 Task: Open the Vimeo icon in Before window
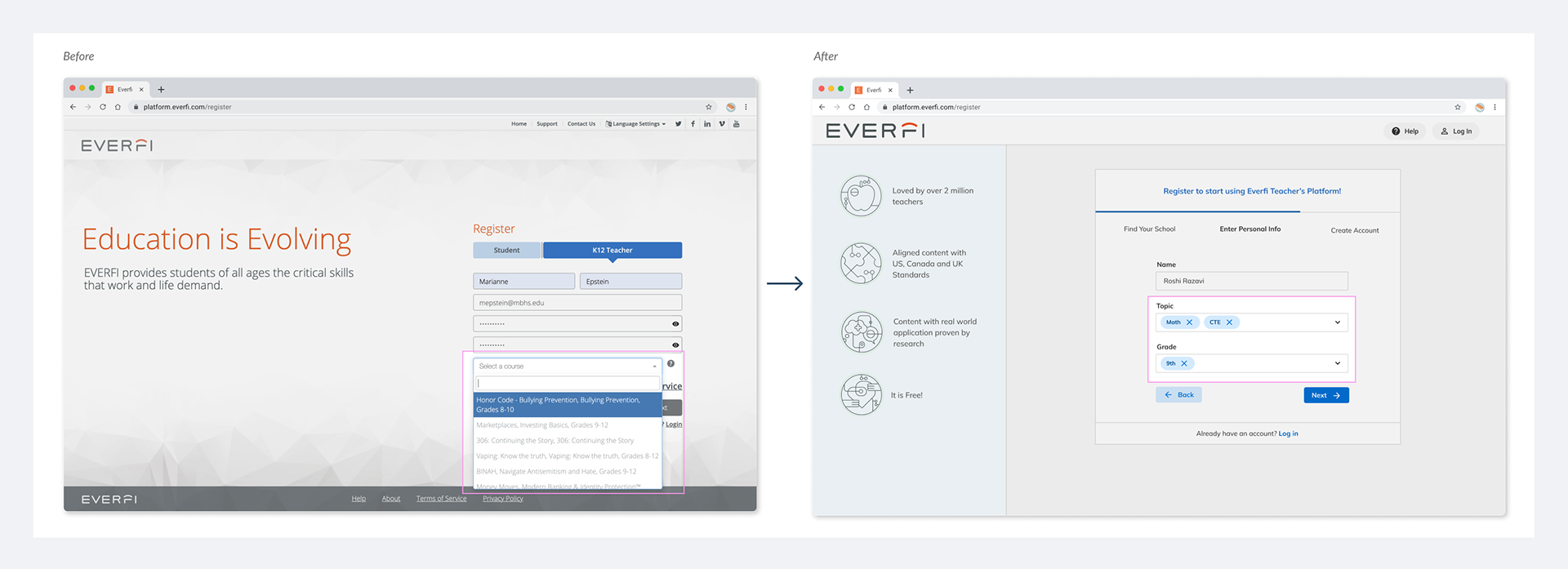(722, 124)
